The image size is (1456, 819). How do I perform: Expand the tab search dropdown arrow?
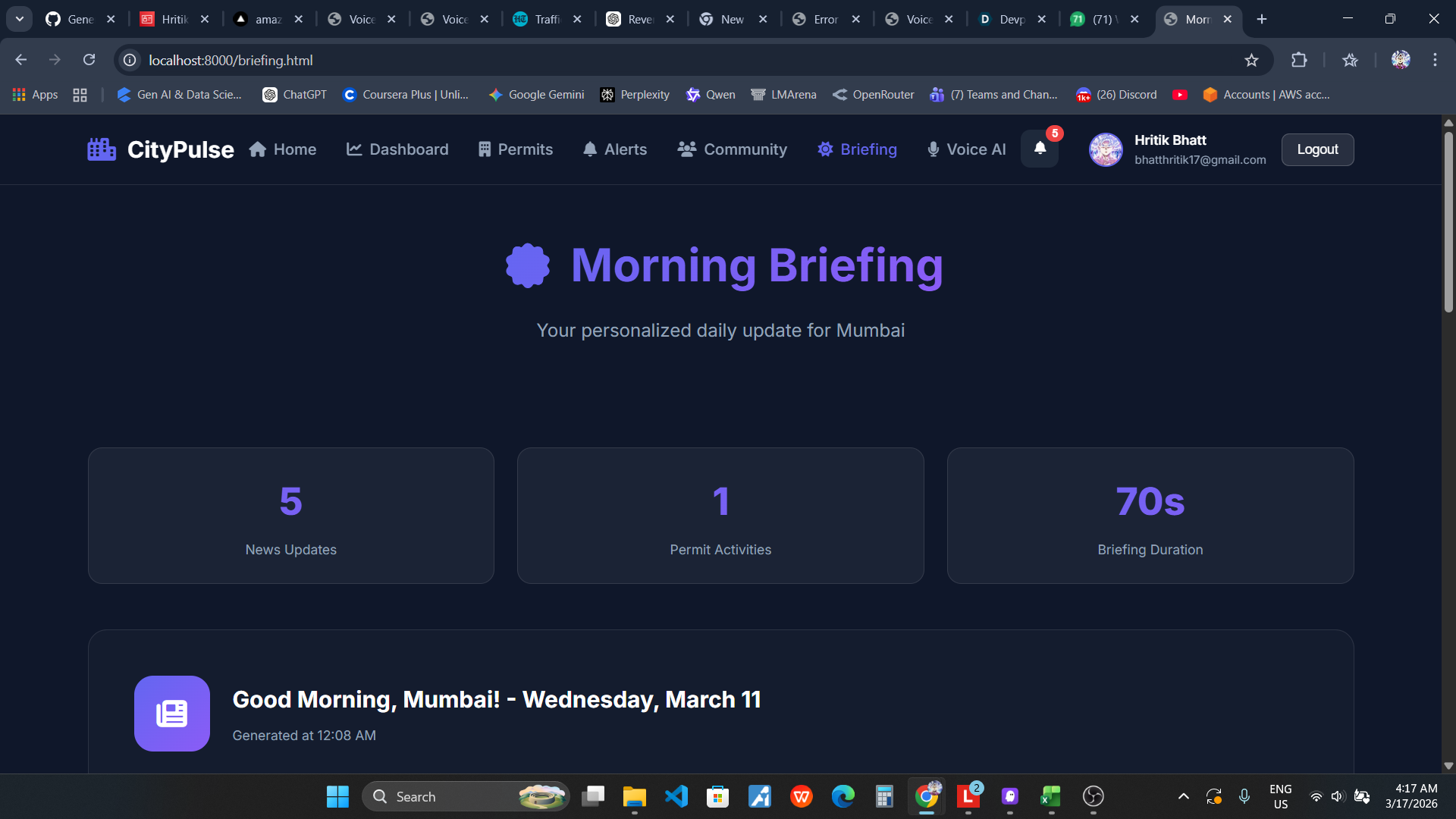tap(20, 19)
